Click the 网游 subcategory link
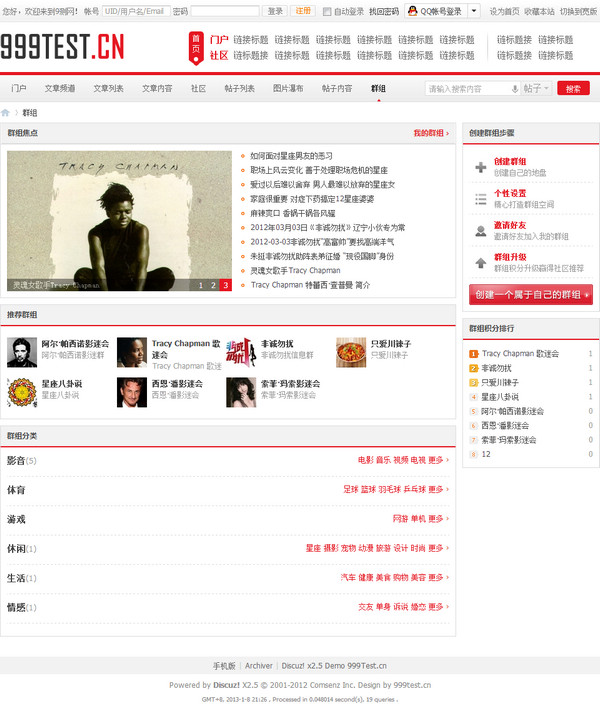Viewport: 600px width, 718px height. pos(400,518)
